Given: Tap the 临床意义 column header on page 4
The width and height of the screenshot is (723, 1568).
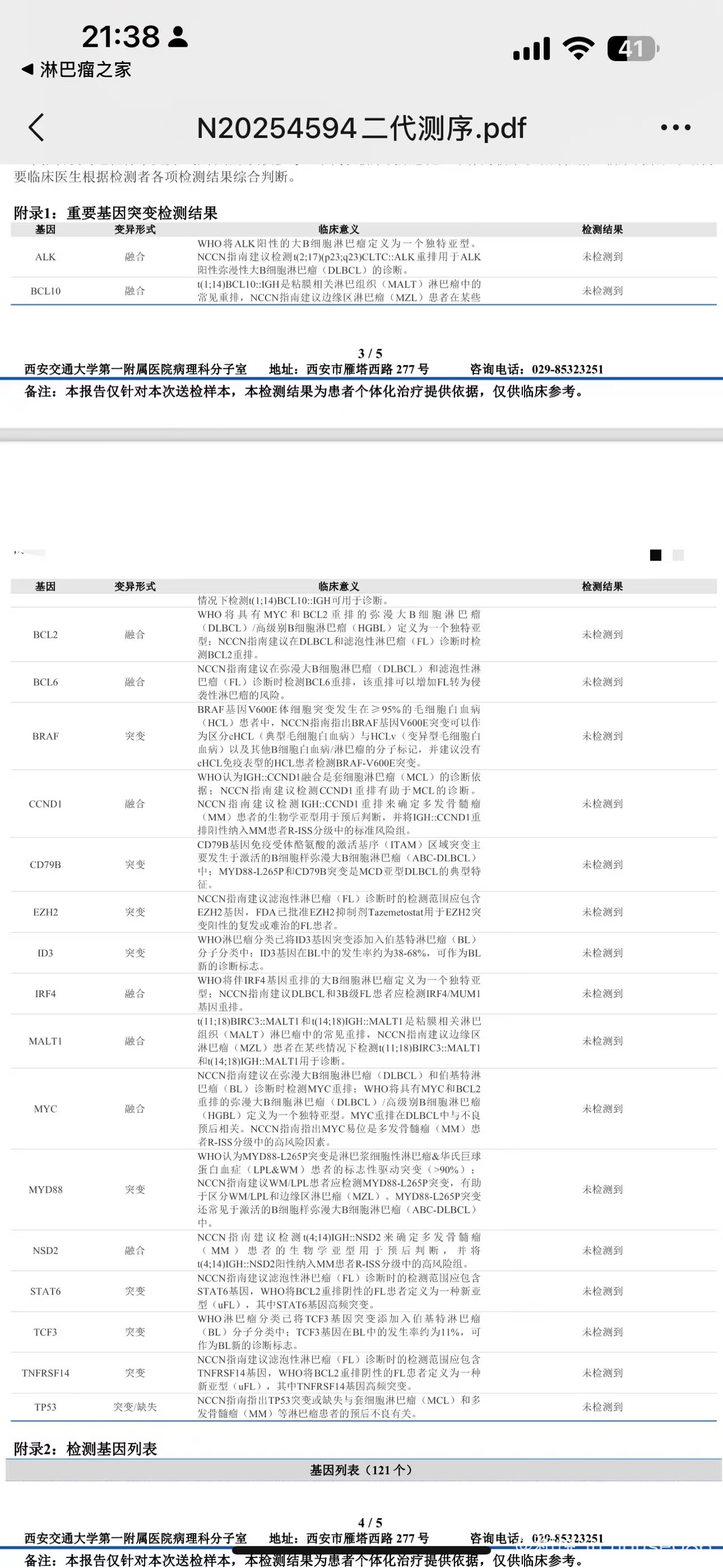Looking at the screenshot, I should pos(339,587).
